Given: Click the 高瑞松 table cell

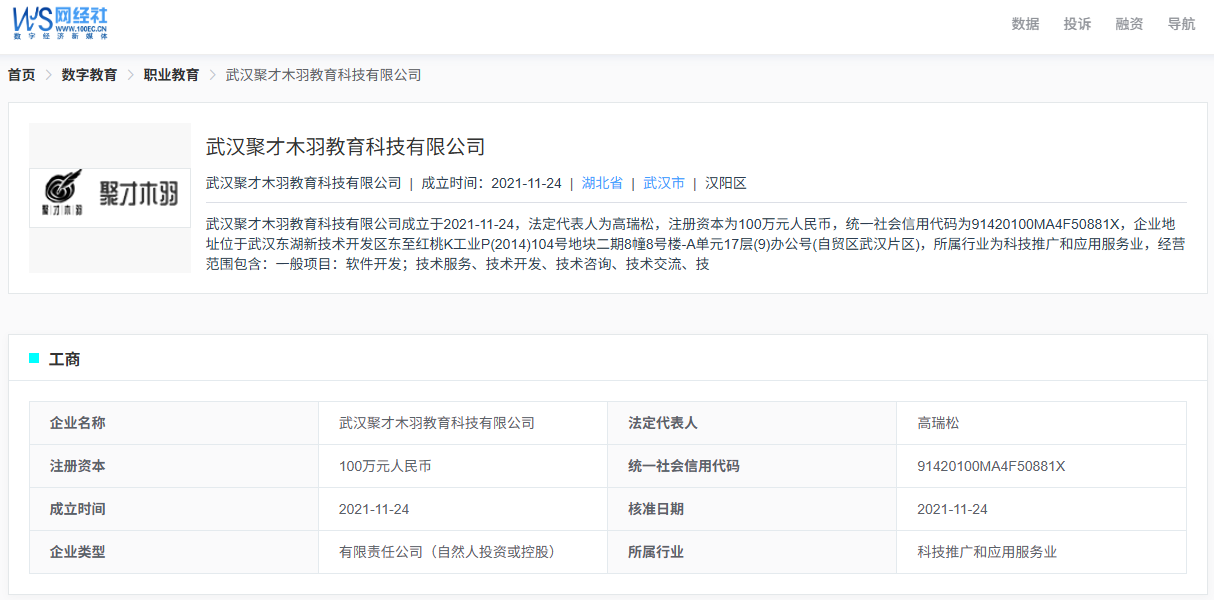Looking at the screenshot, I should 1041,423.
